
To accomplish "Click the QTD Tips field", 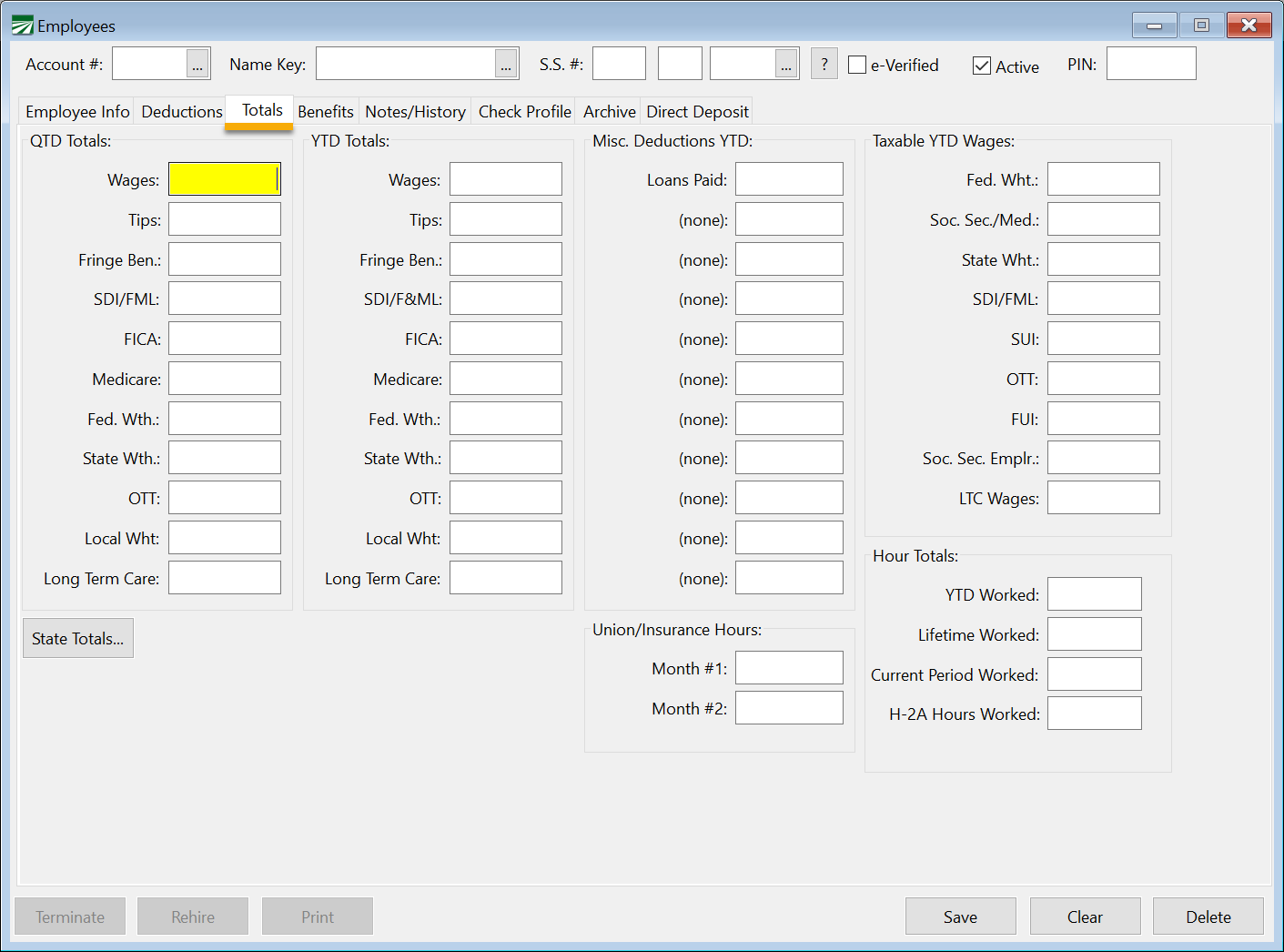I will [225, 219].
